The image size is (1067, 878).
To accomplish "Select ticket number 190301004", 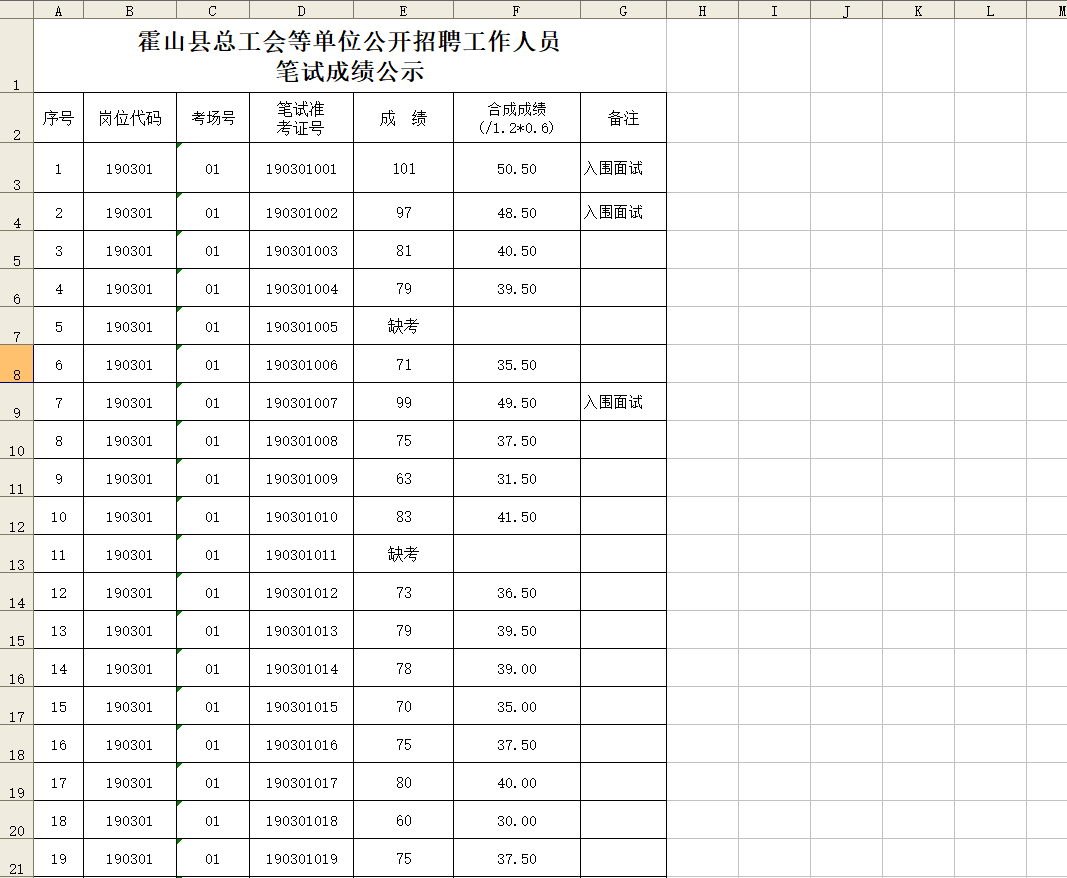I will [301, 289].
